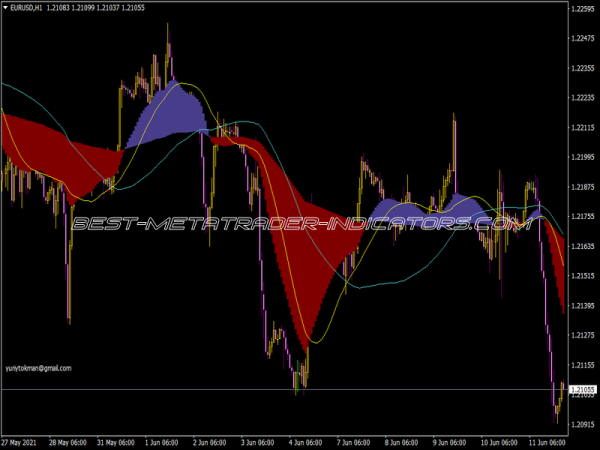Viewport: 600px width, 450px height.
Task: Click the current price tag 1.21055
Action: point(582,389)
